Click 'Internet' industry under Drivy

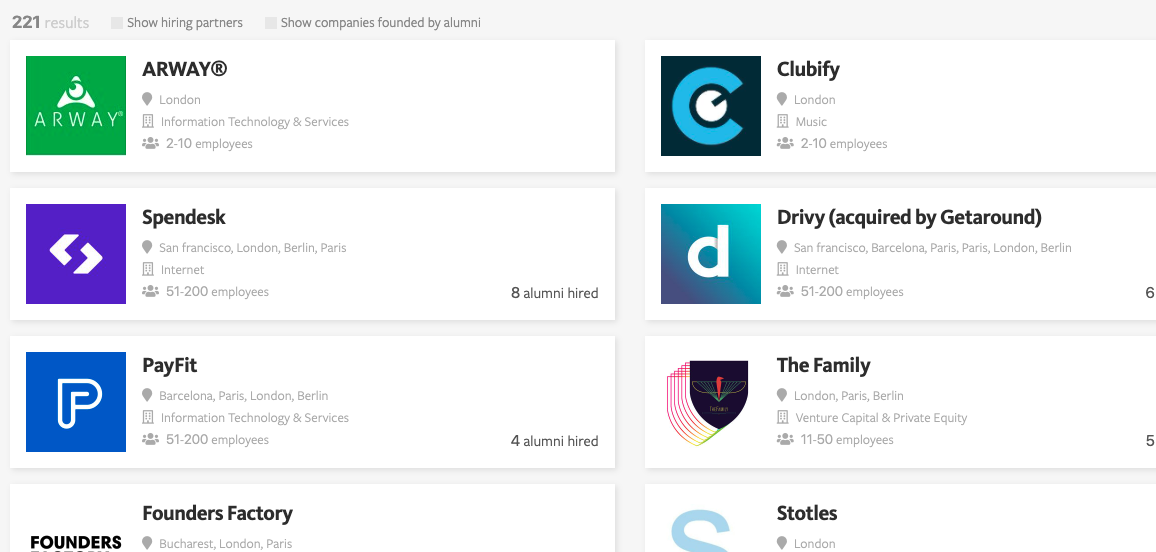click(817, 270)
